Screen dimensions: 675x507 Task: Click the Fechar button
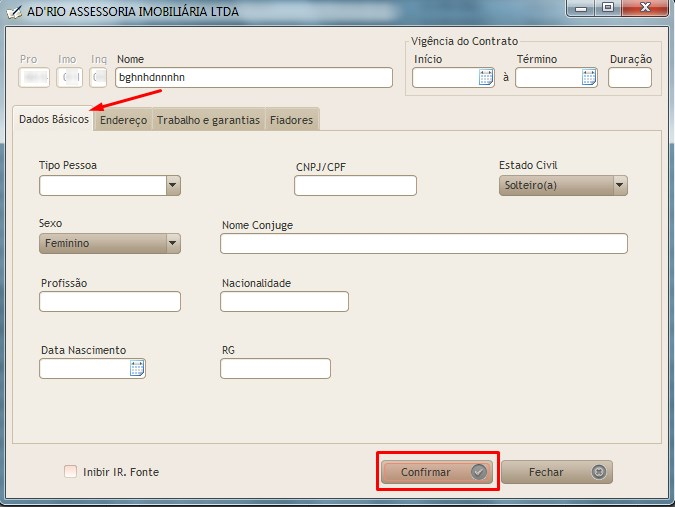(557, 472)
